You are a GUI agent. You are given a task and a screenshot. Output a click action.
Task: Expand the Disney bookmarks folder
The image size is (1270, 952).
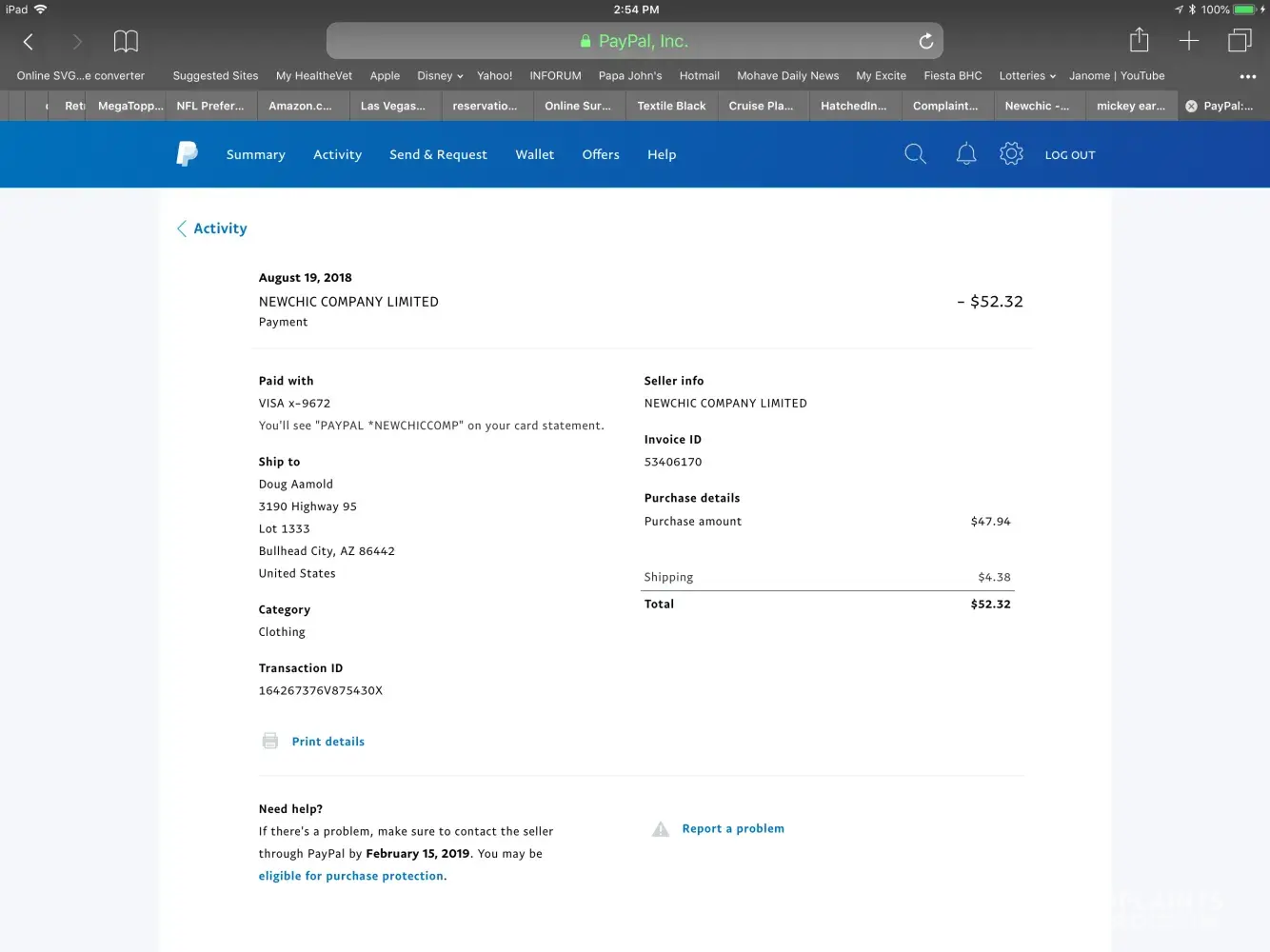tap(440, 76)
